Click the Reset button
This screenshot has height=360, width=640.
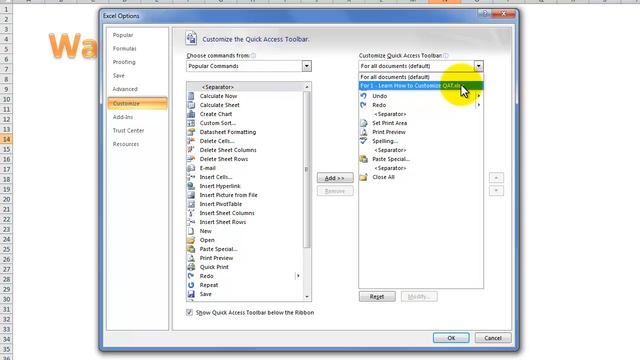tap(377, 297)
